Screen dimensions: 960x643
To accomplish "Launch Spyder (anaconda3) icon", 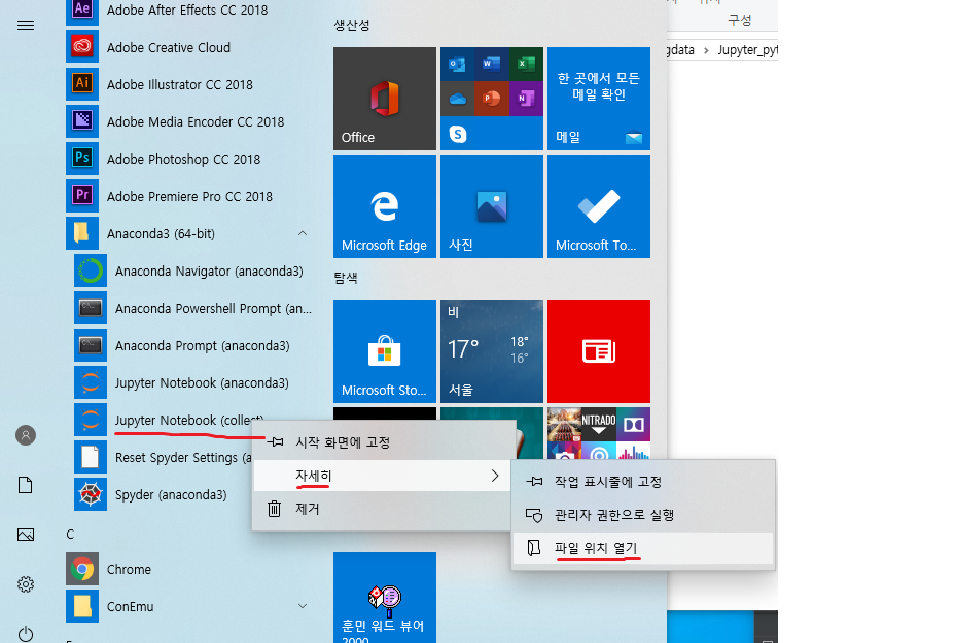I will click(x=91, y=495).
